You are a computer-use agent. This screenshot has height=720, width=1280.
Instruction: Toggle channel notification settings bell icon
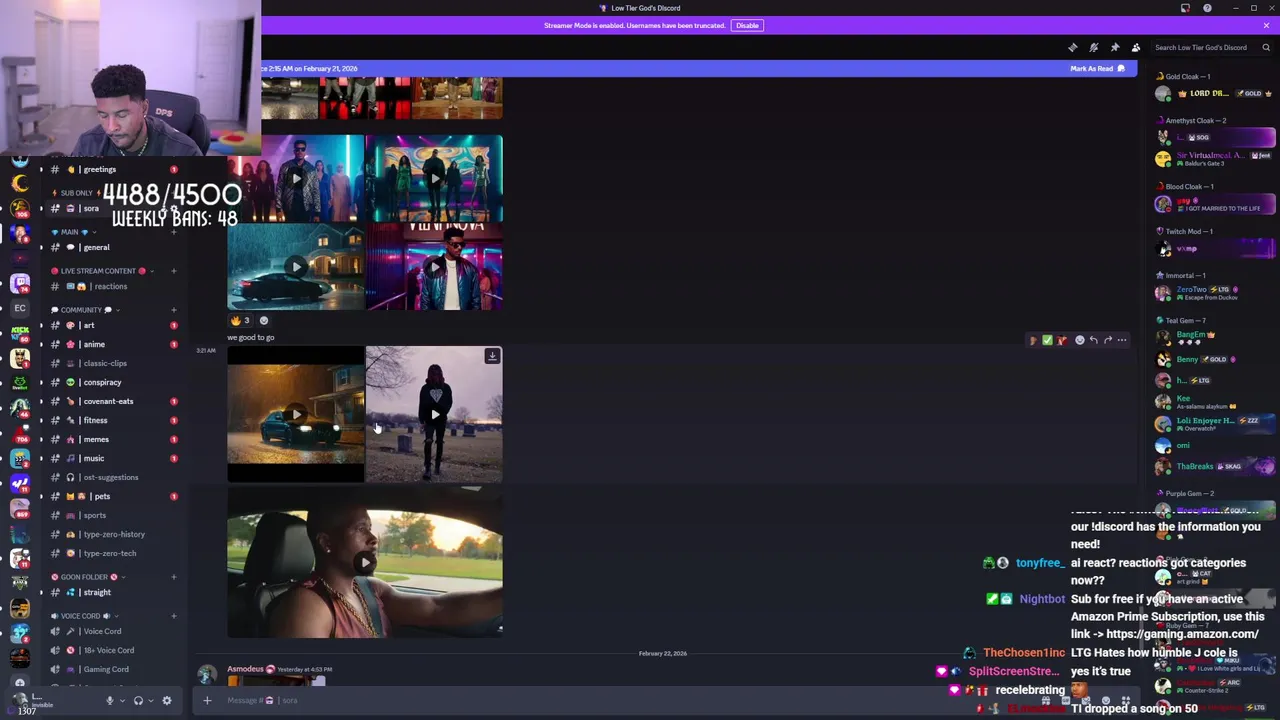click(x=1094, y=47)
